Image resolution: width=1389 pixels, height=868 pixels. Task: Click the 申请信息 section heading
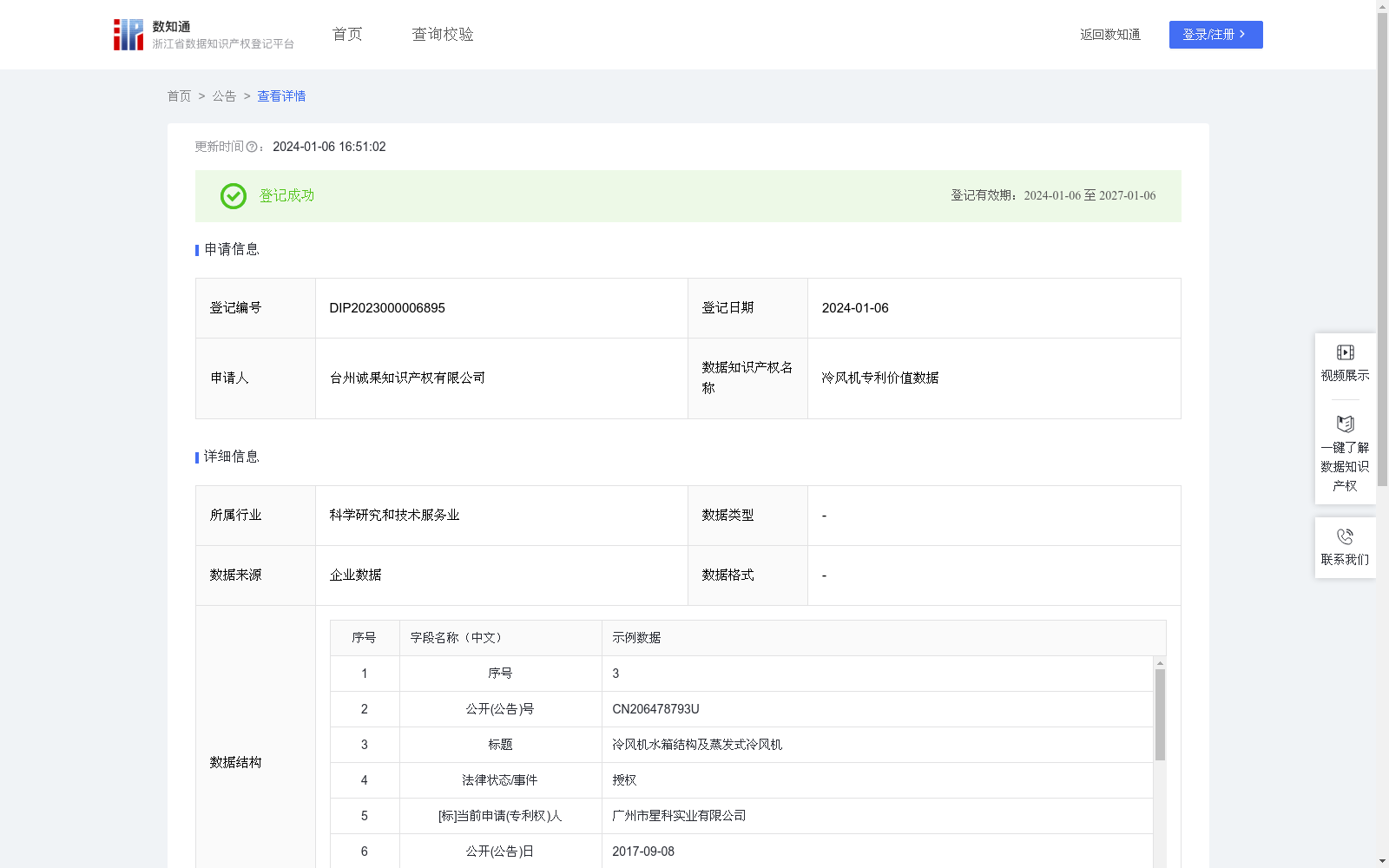click(x=231, y=250)
